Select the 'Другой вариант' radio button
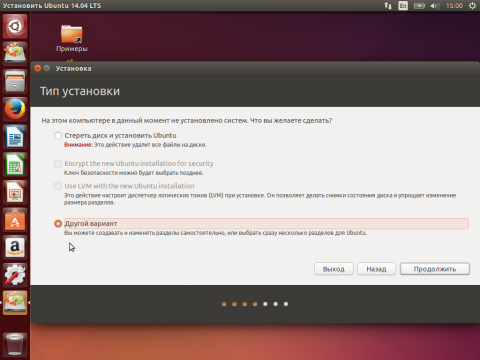 (58, 224)
